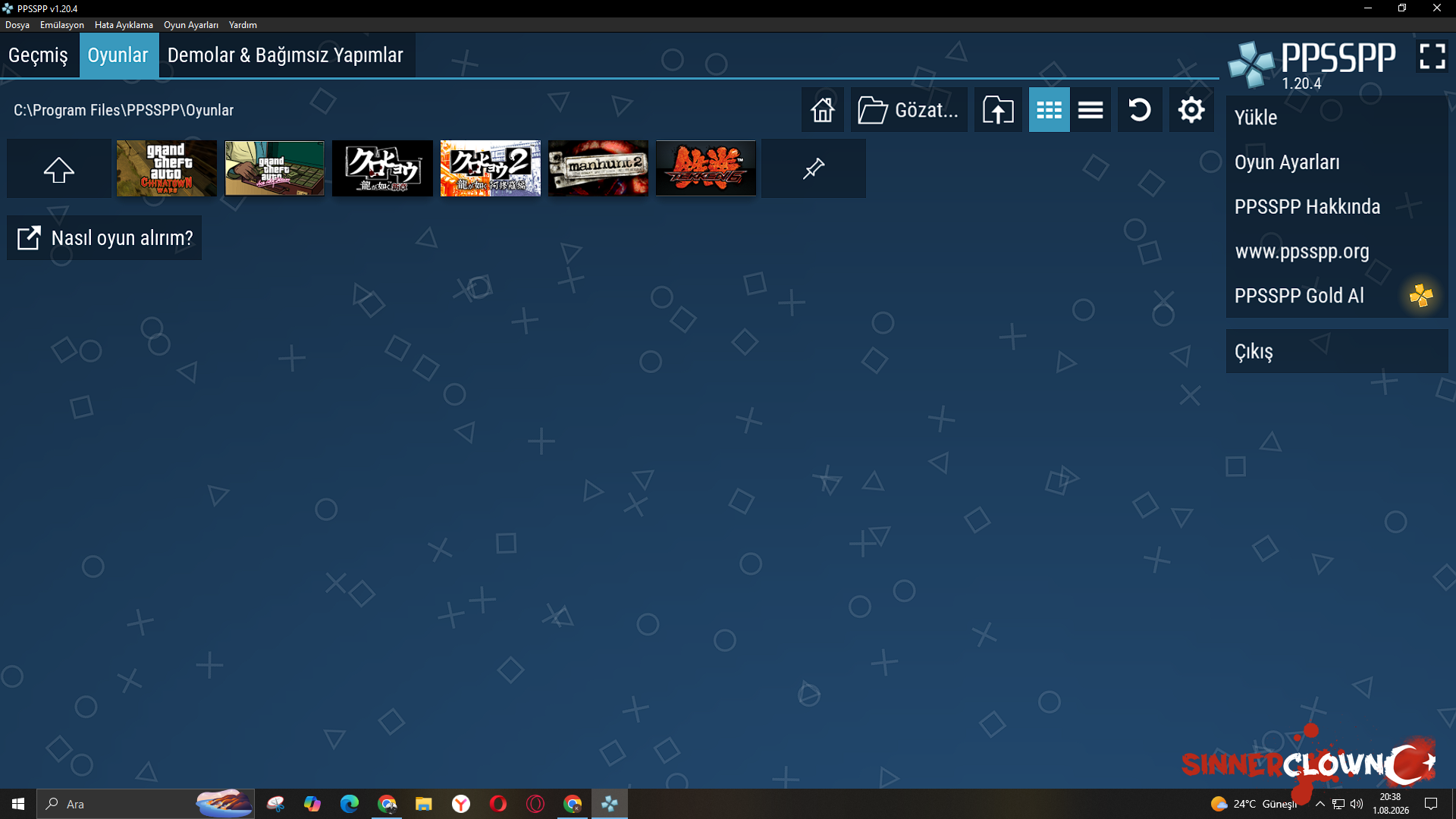Open the Dosya menu
This screenshot has width=1456, height=819.
pos(17,25)
